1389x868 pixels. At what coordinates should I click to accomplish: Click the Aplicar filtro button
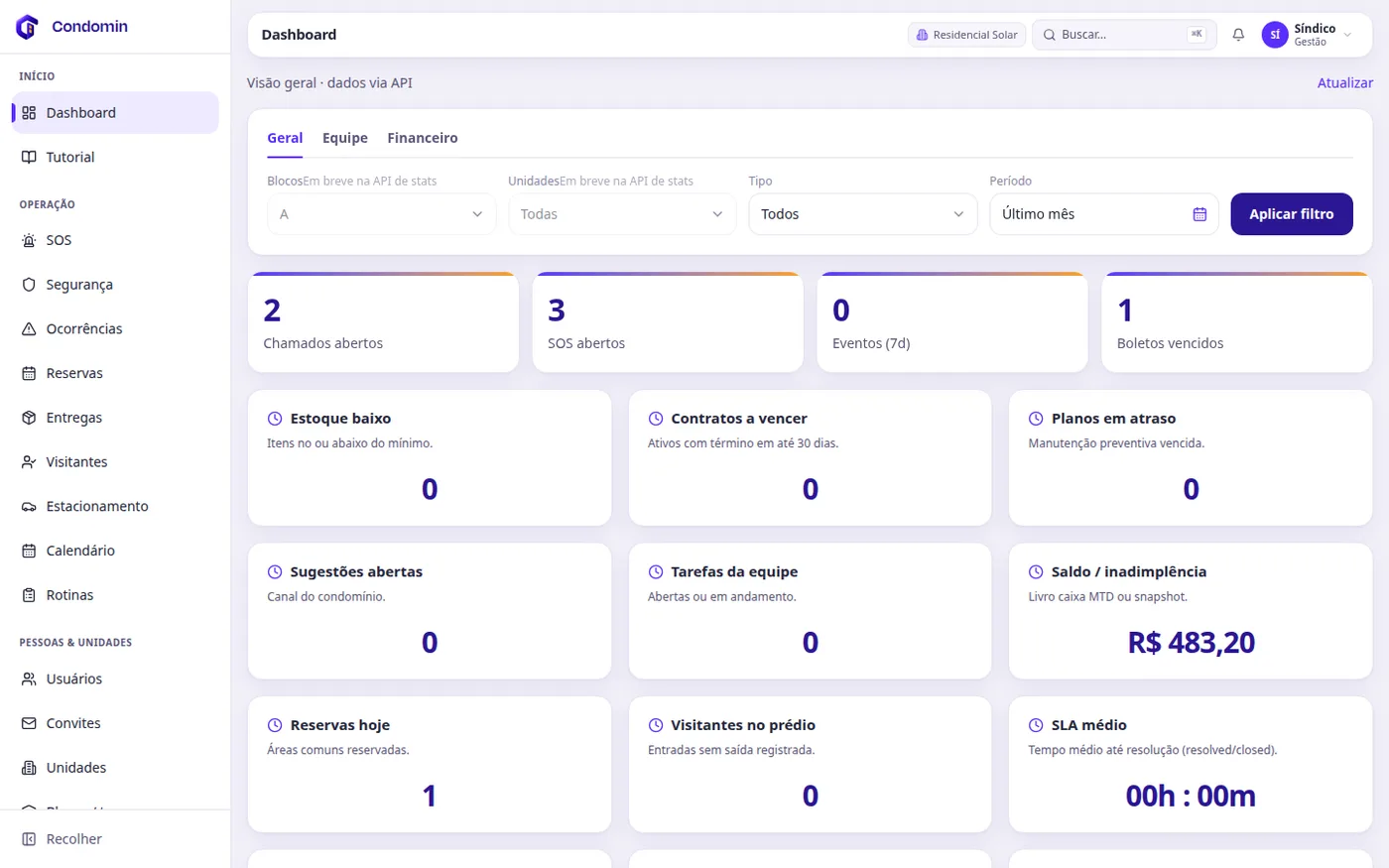(1292, 214)
